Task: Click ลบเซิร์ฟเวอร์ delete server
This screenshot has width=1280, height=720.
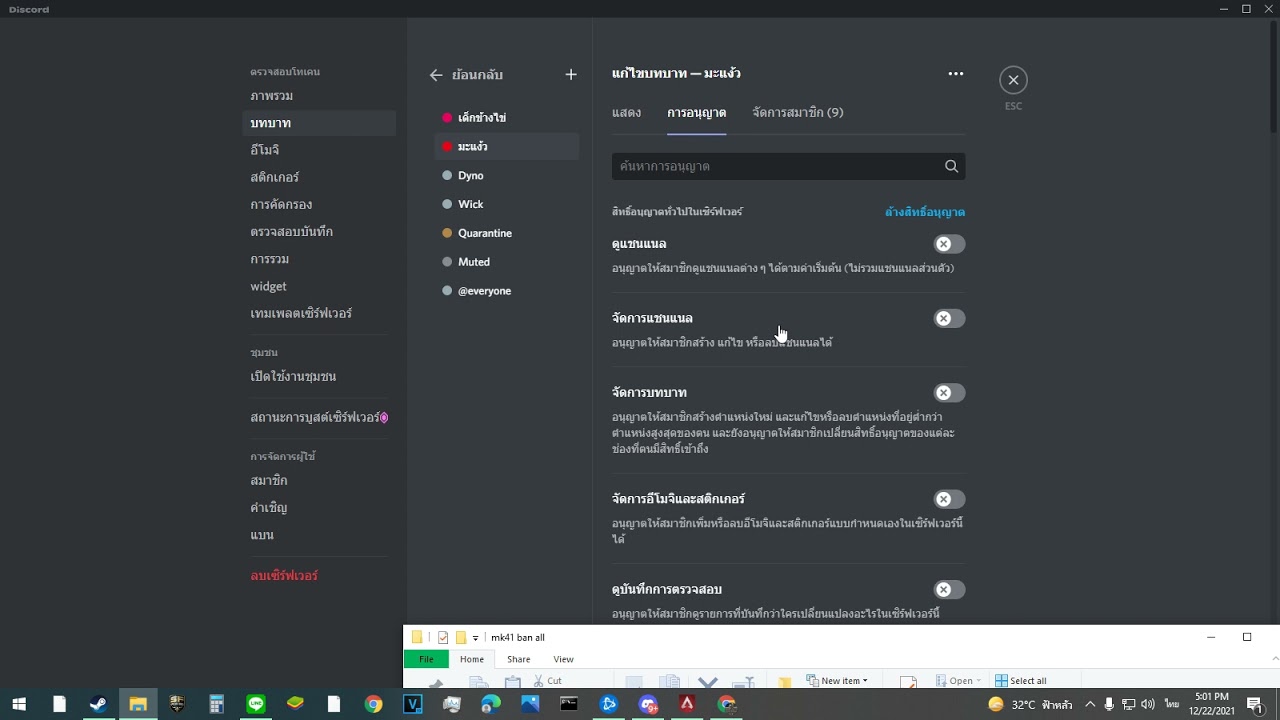Action: click(x=284, y=576)
